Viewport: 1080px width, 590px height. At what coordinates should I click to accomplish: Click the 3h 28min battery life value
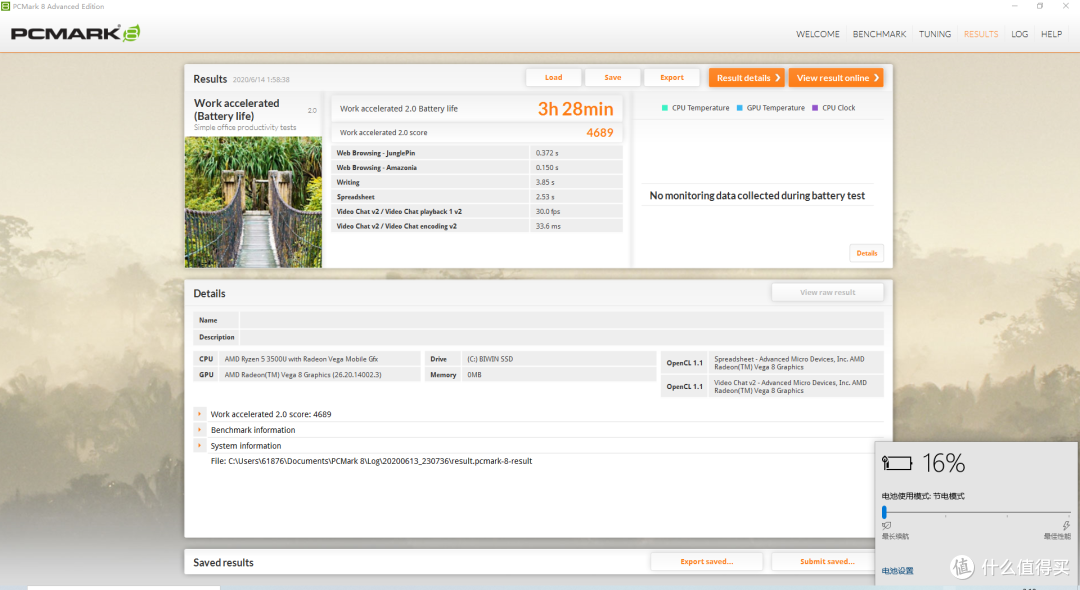(x=575, y=109)
